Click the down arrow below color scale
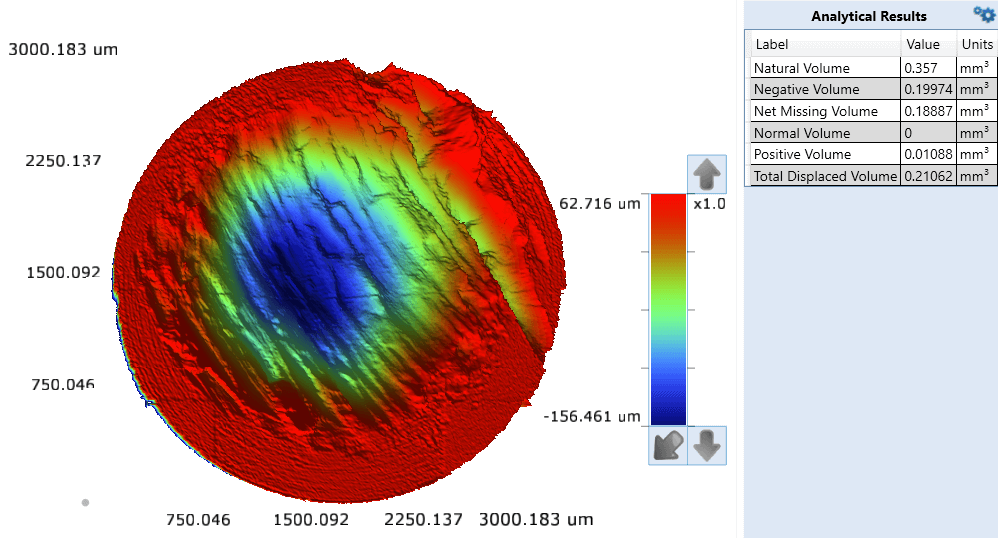Viewport: 998px width, 538px height. [x=707, y=446]
